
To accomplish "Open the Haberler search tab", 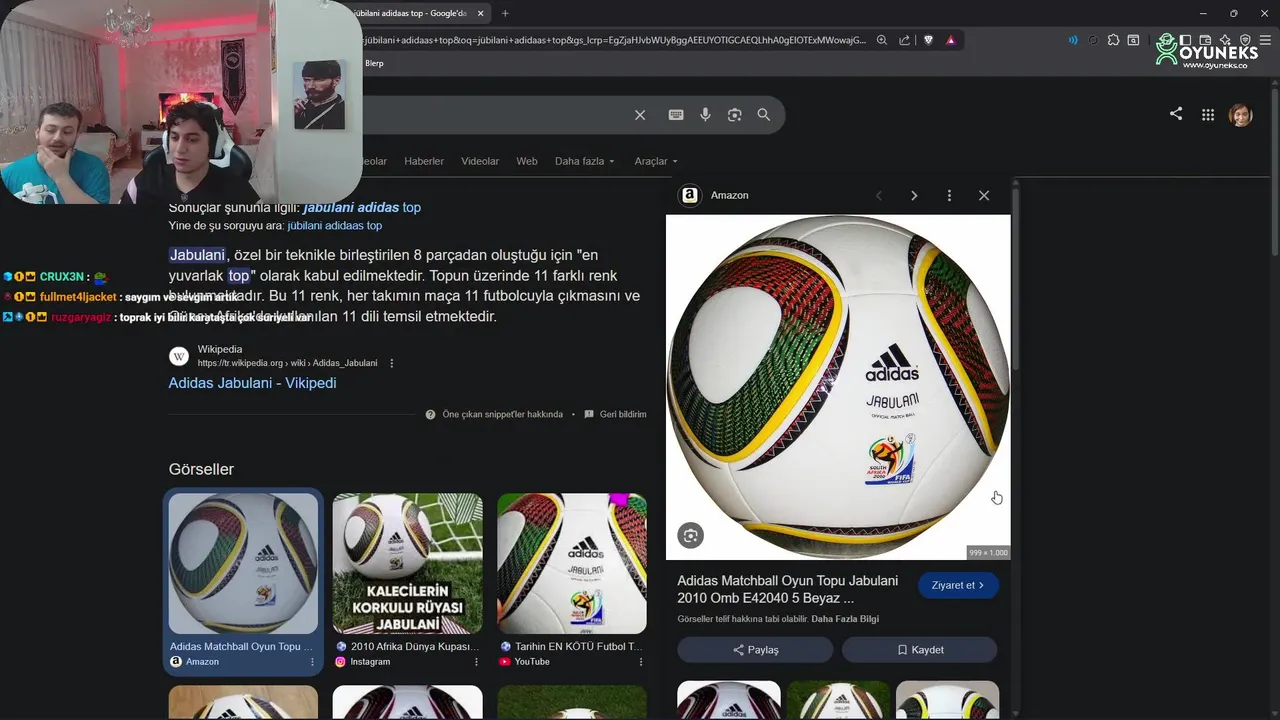I will click(424, 161).
